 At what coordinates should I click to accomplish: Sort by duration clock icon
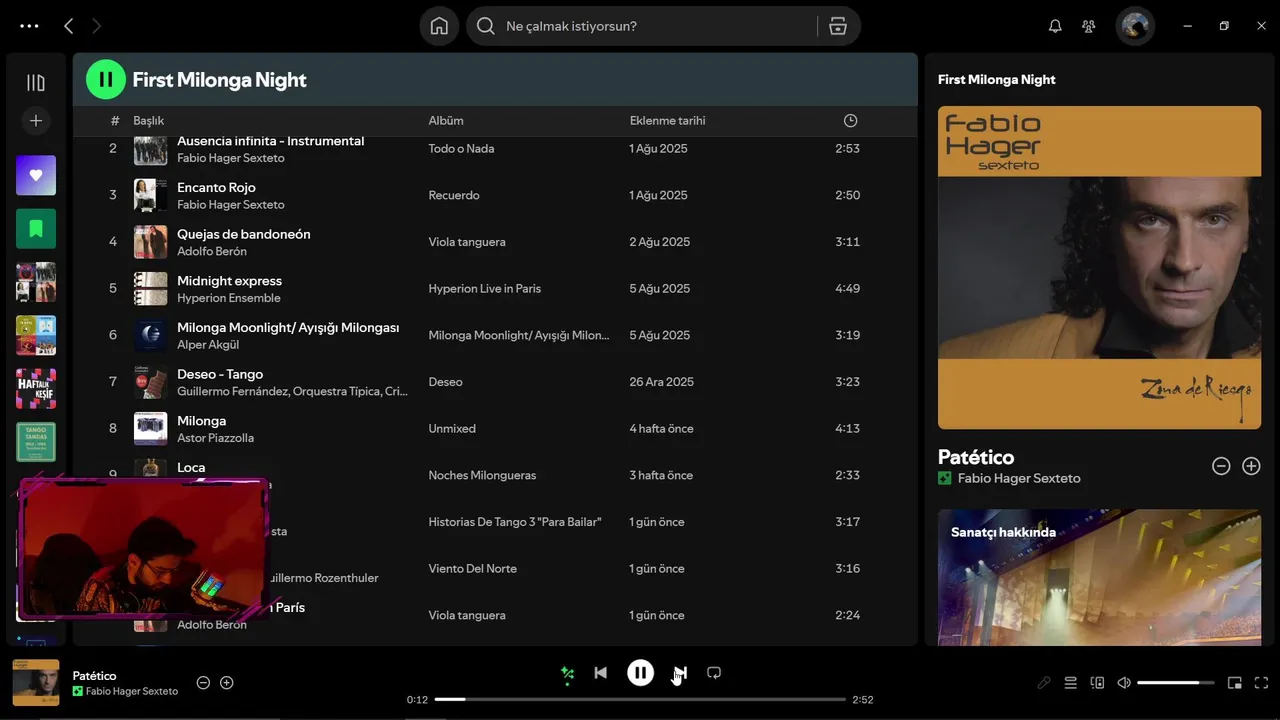(850, 121)
